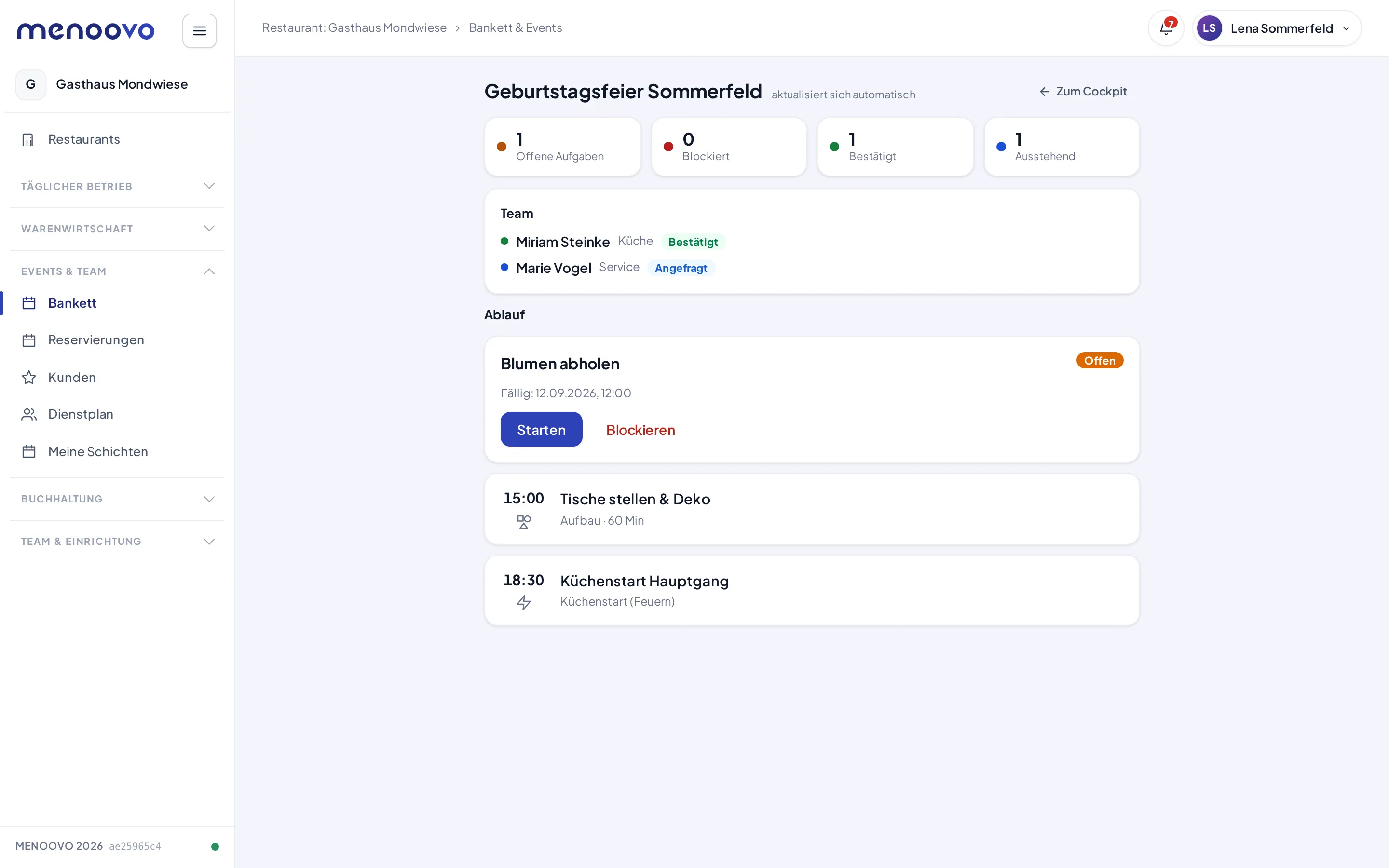1389x868 pixels.
Task: Click the Bankett & Events breadcrumb
Action: point(515,27)
